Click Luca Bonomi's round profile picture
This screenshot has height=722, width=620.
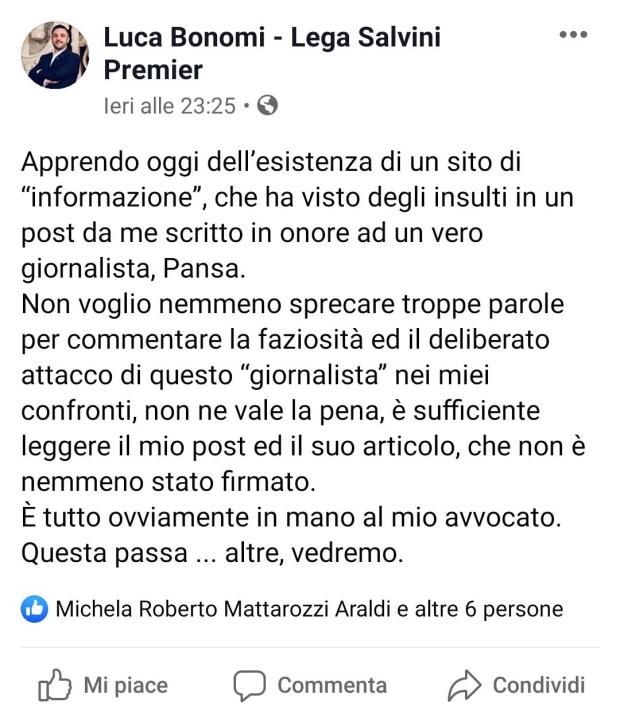[55, 55]
